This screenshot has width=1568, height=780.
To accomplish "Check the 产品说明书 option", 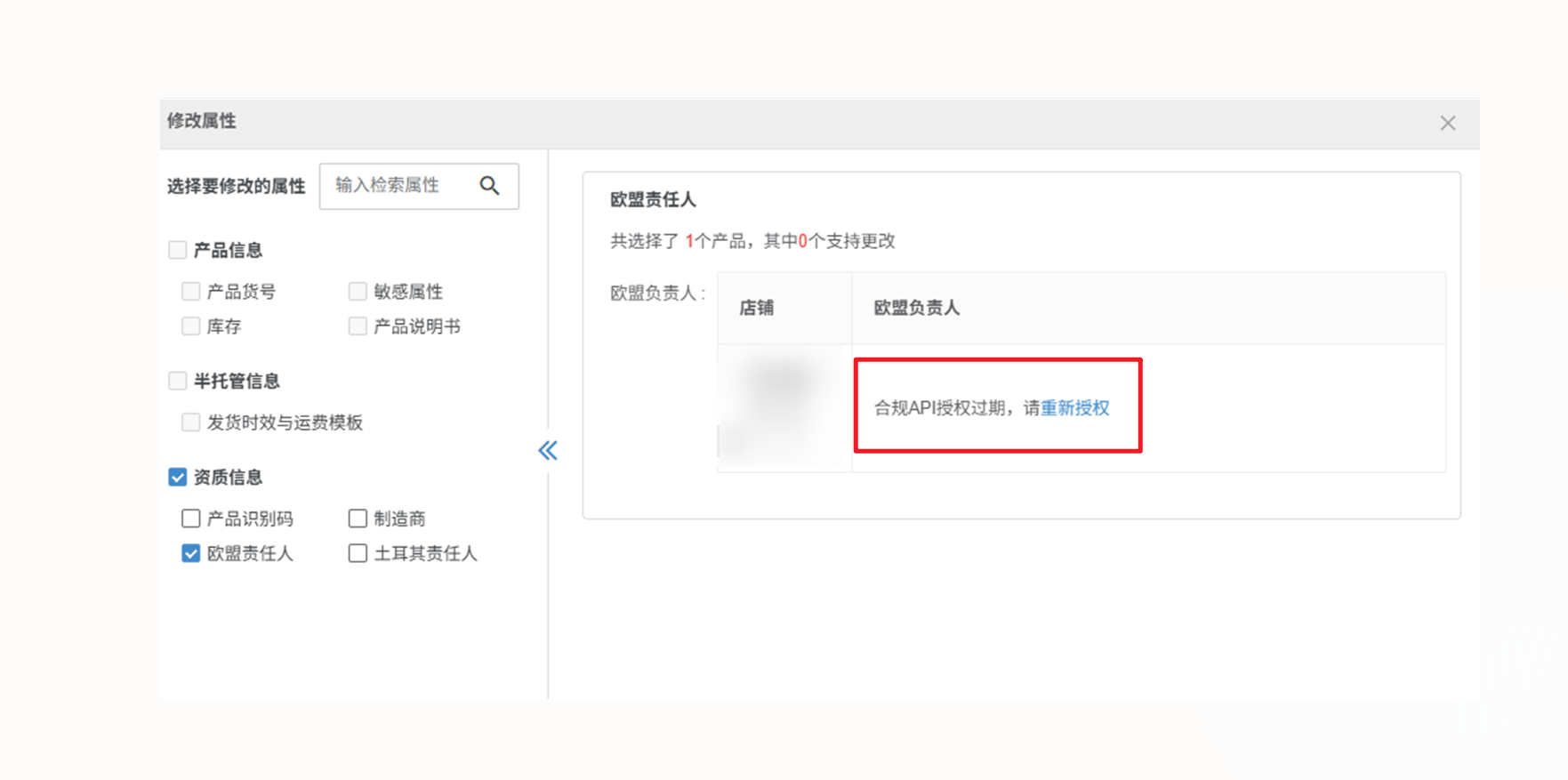I will tap(358, 326).
